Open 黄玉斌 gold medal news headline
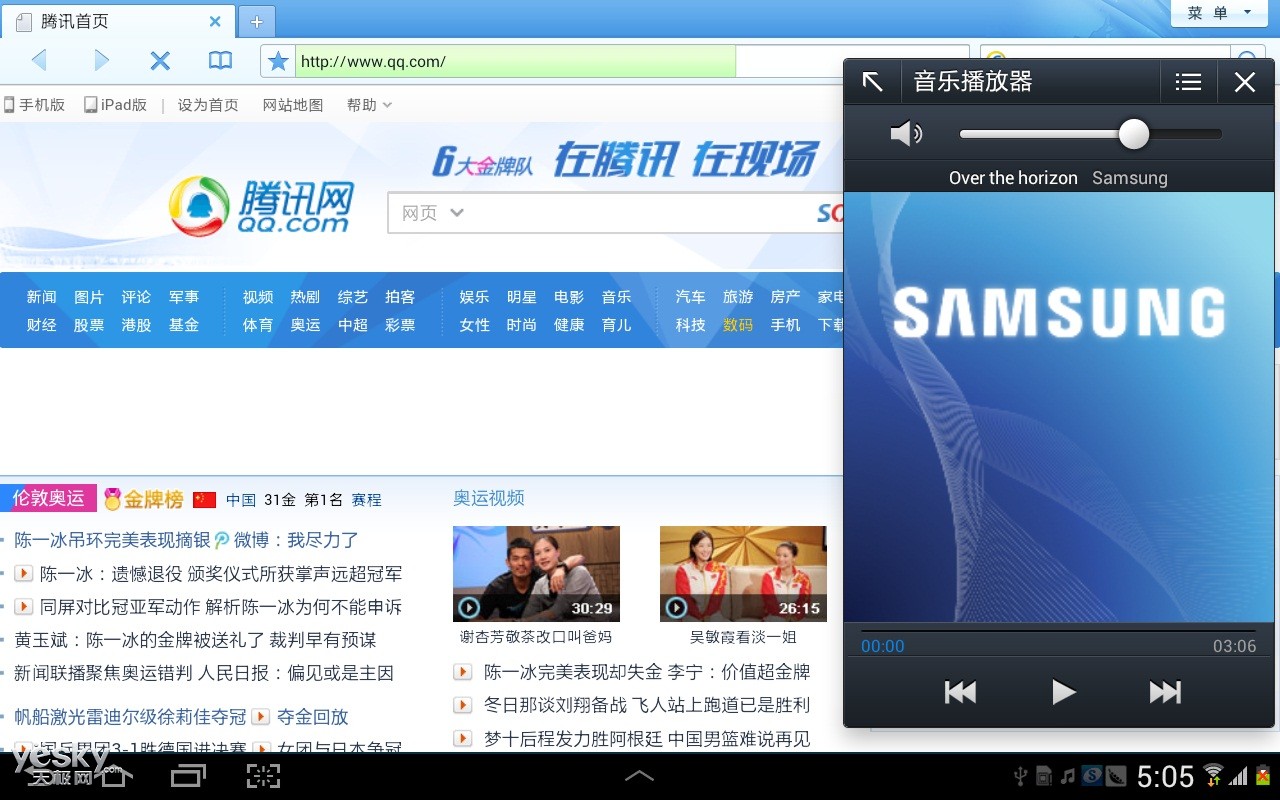The width and height of the screenshot is (1280, 800). coord(195,640)
